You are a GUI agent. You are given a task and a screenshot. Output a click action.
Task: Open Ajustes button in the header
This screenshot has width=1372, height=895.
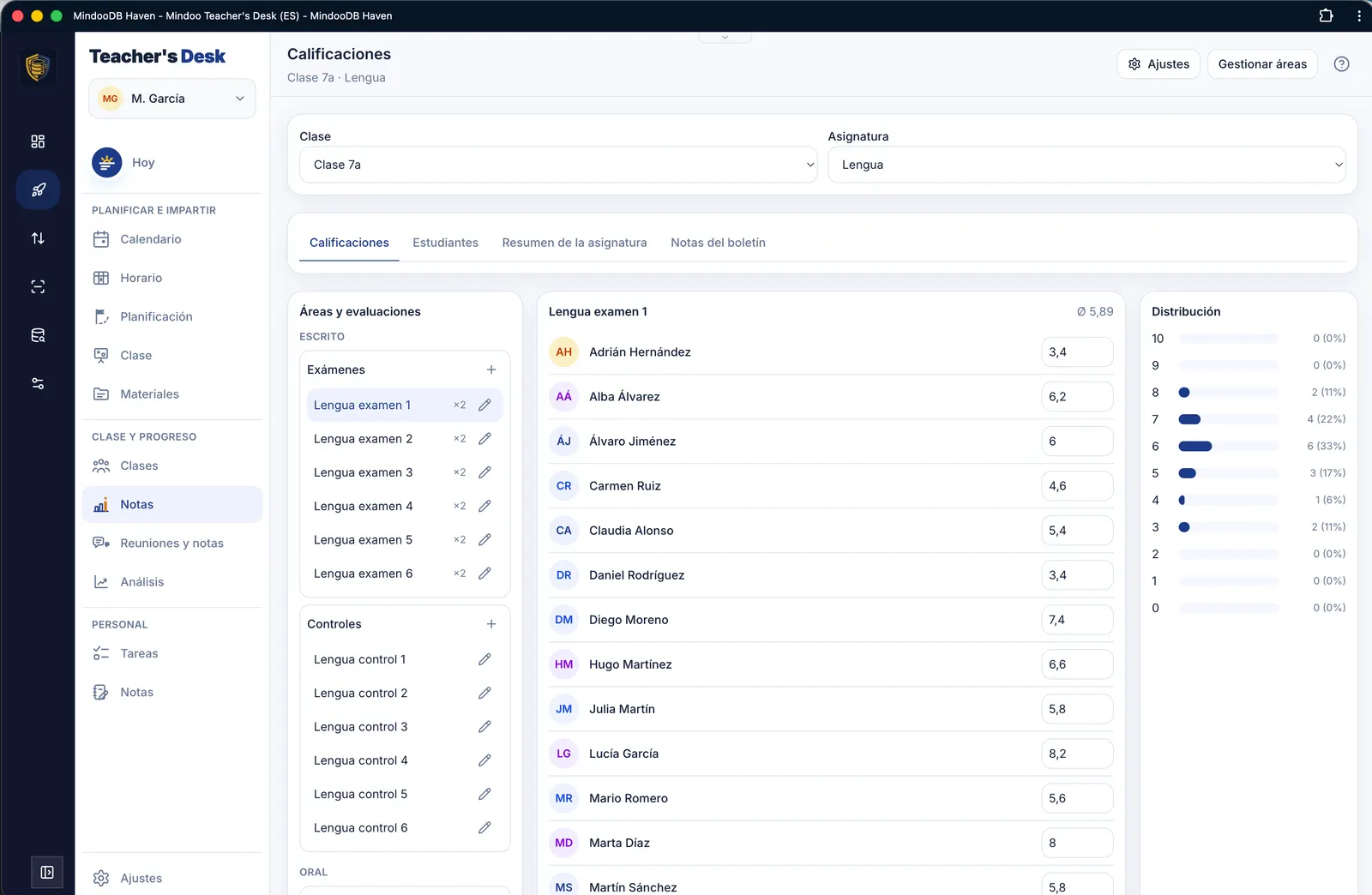point(1158,64)
